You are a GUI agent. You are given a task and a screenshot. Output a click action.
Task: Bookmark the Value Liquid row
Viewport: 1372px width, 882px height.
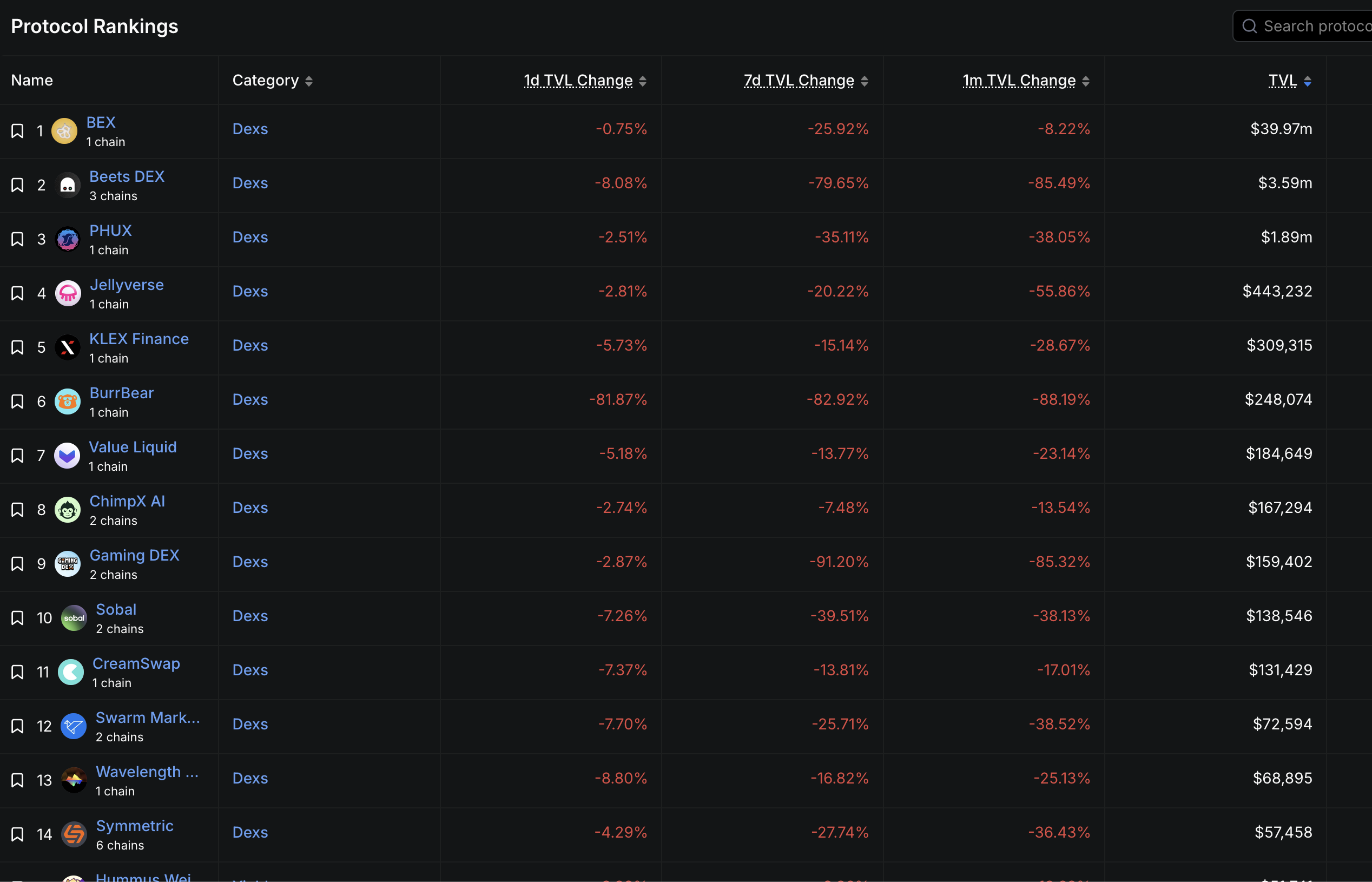click(x=18, y=456)
